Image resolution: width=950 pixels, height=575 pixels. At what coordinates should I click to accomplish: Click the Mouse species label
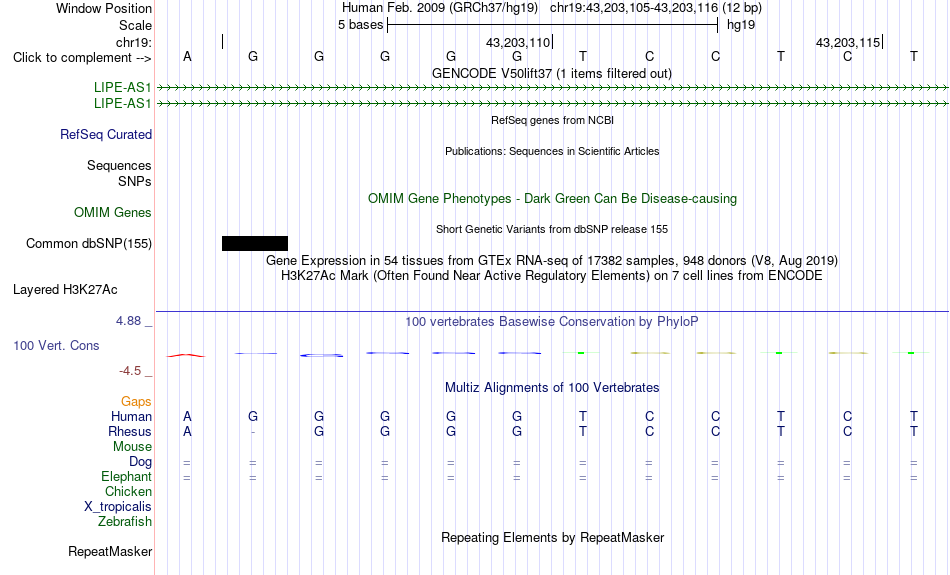[132, 447]
